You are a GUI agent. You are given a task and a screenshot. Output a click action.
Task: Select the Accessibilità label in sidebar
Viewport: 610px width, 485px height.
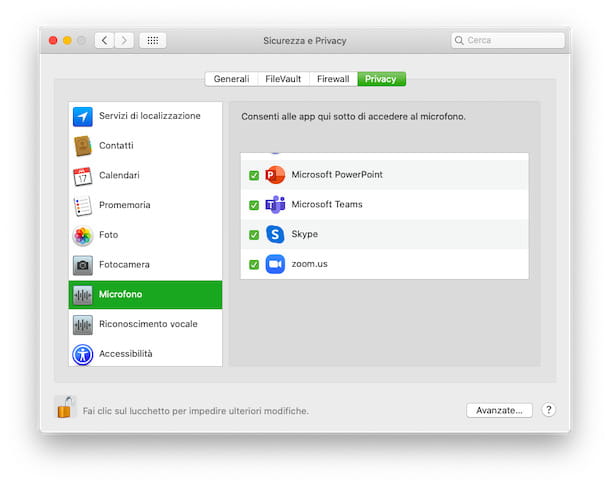click(126, 354)
